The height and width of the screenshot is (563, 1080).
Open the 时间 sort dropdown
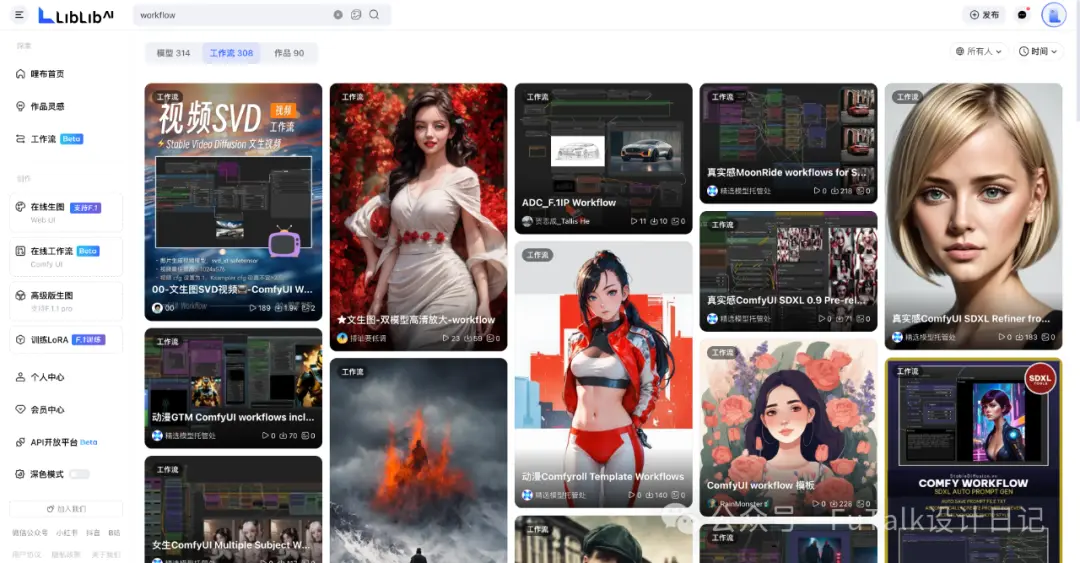[1038, 51]
